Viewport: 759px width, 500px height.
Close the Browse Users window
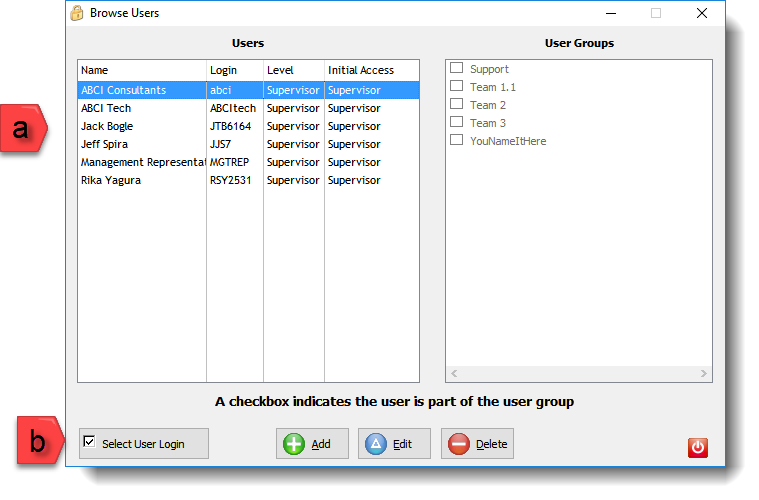pyautogui.click(x=702, y=13)
